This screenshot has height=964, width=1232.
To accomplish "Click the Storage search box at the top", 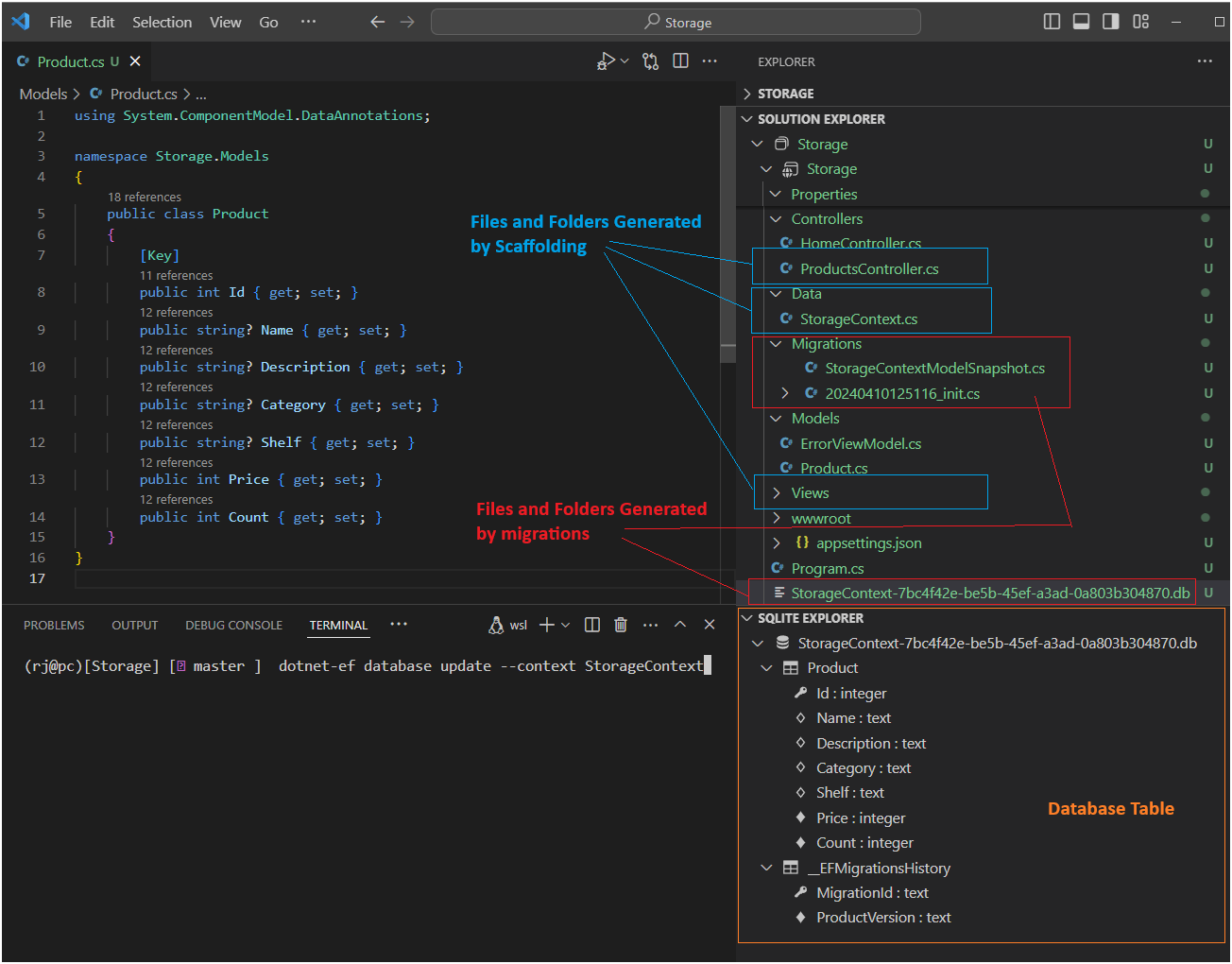I will point(676,21).
